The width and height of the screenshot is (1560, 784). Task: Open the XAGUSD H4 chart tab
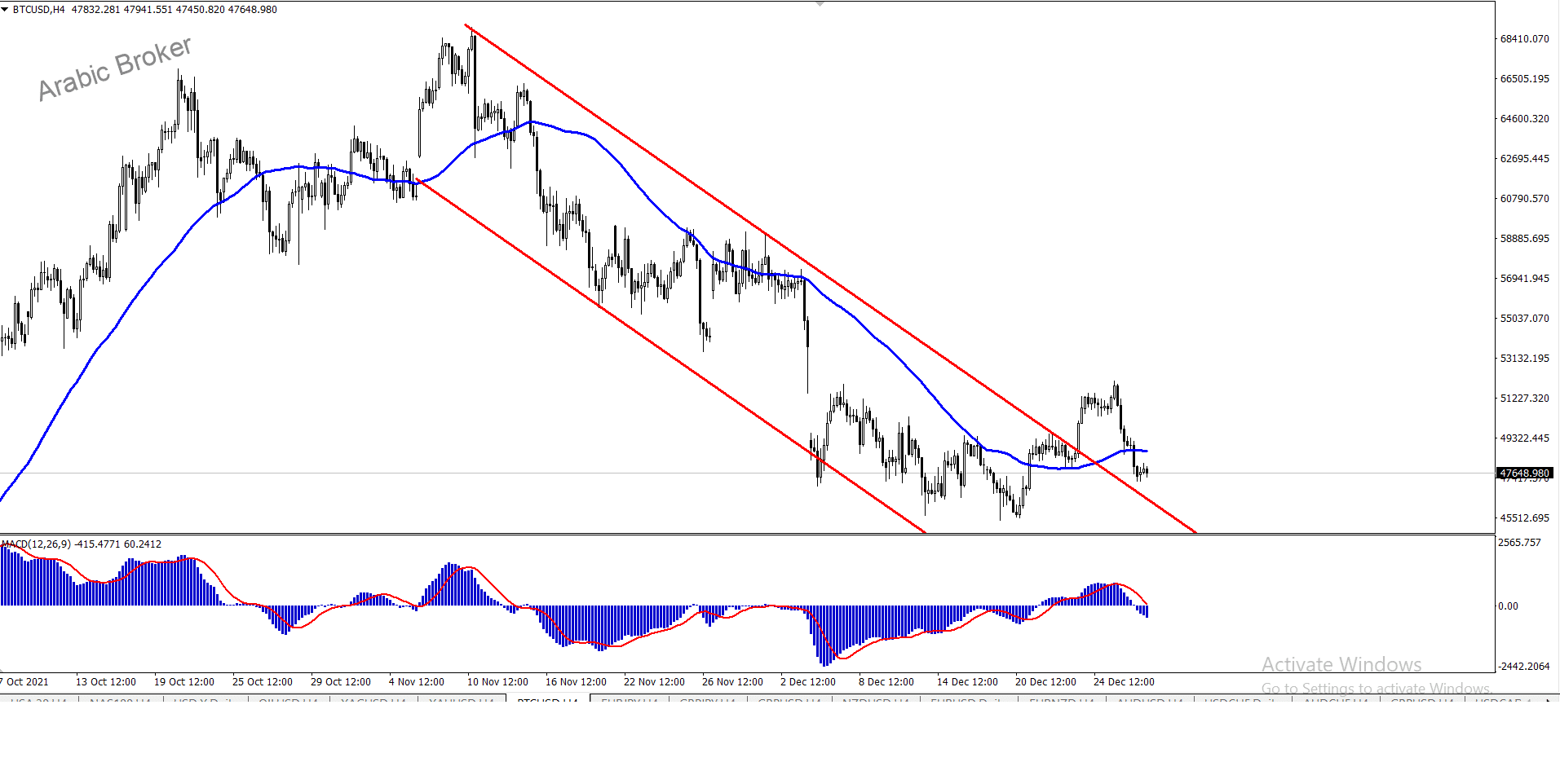tap(373, 699)
